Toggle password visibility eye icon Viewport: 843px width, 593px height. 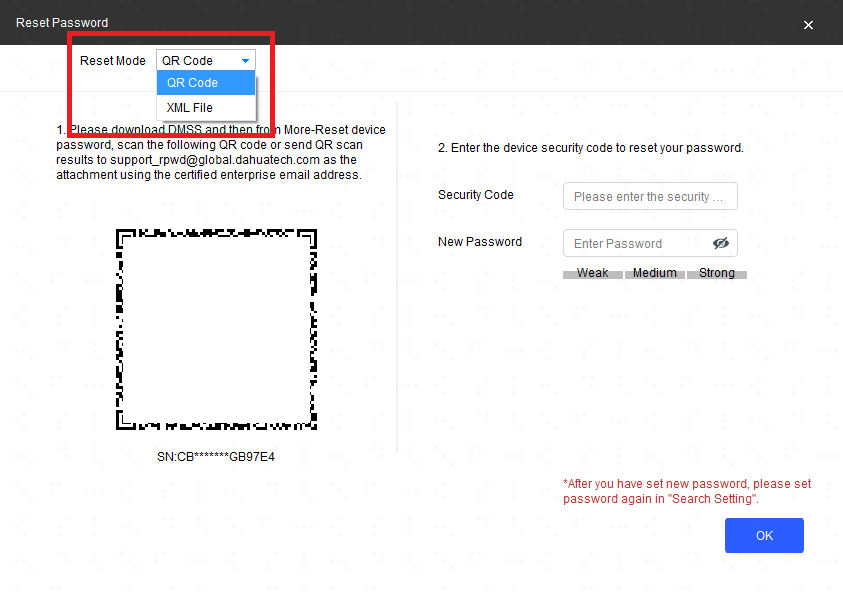721,244
